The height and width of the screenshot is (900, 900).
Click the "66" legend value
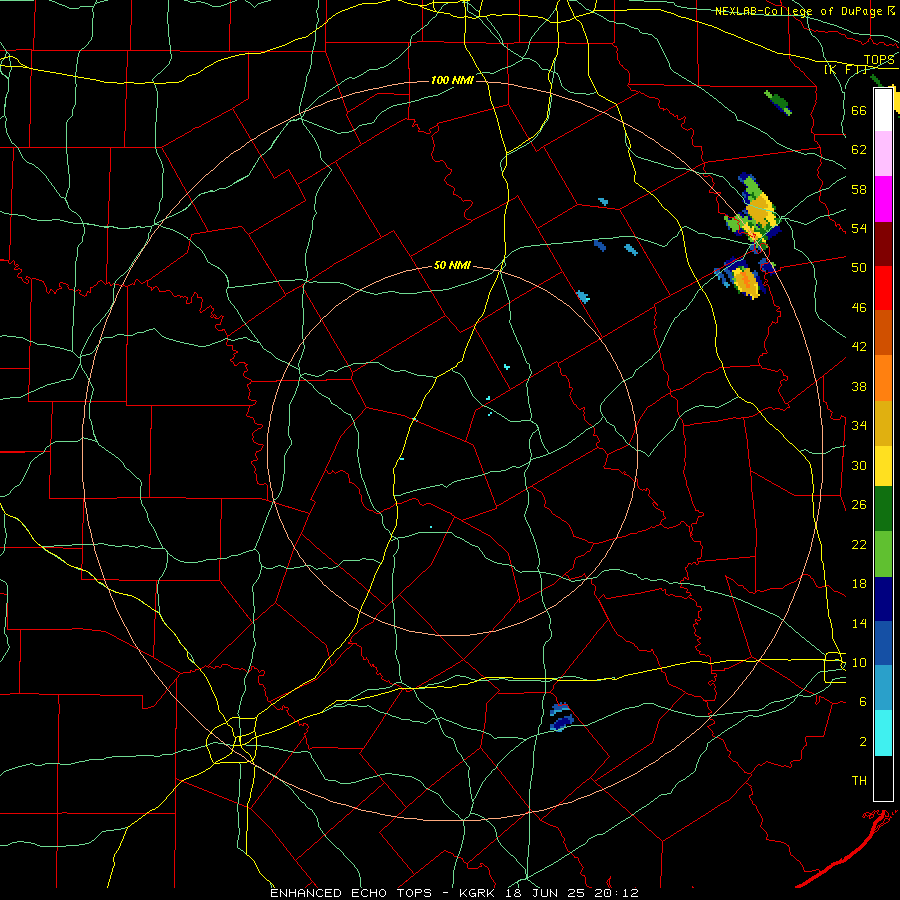pos(859,110)
